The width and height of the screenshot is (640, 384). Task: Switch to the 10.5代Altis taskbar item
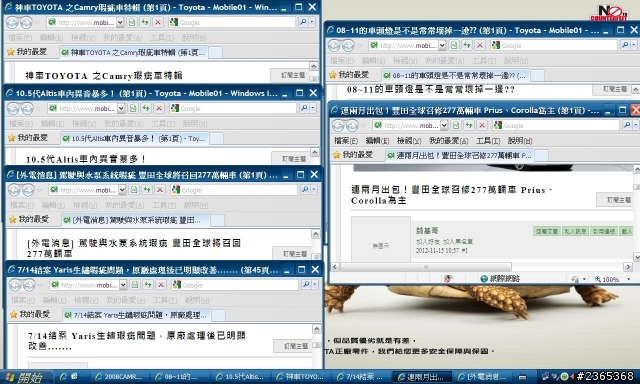(x=240, y=377)
